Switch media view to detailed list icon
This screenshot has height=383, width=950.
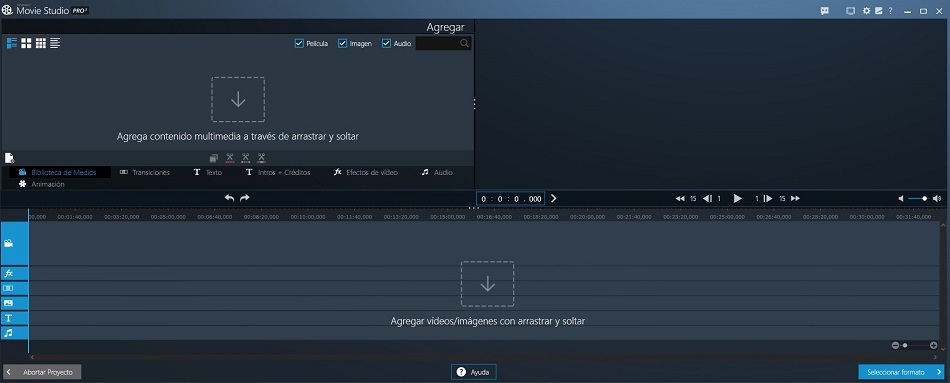12,43
